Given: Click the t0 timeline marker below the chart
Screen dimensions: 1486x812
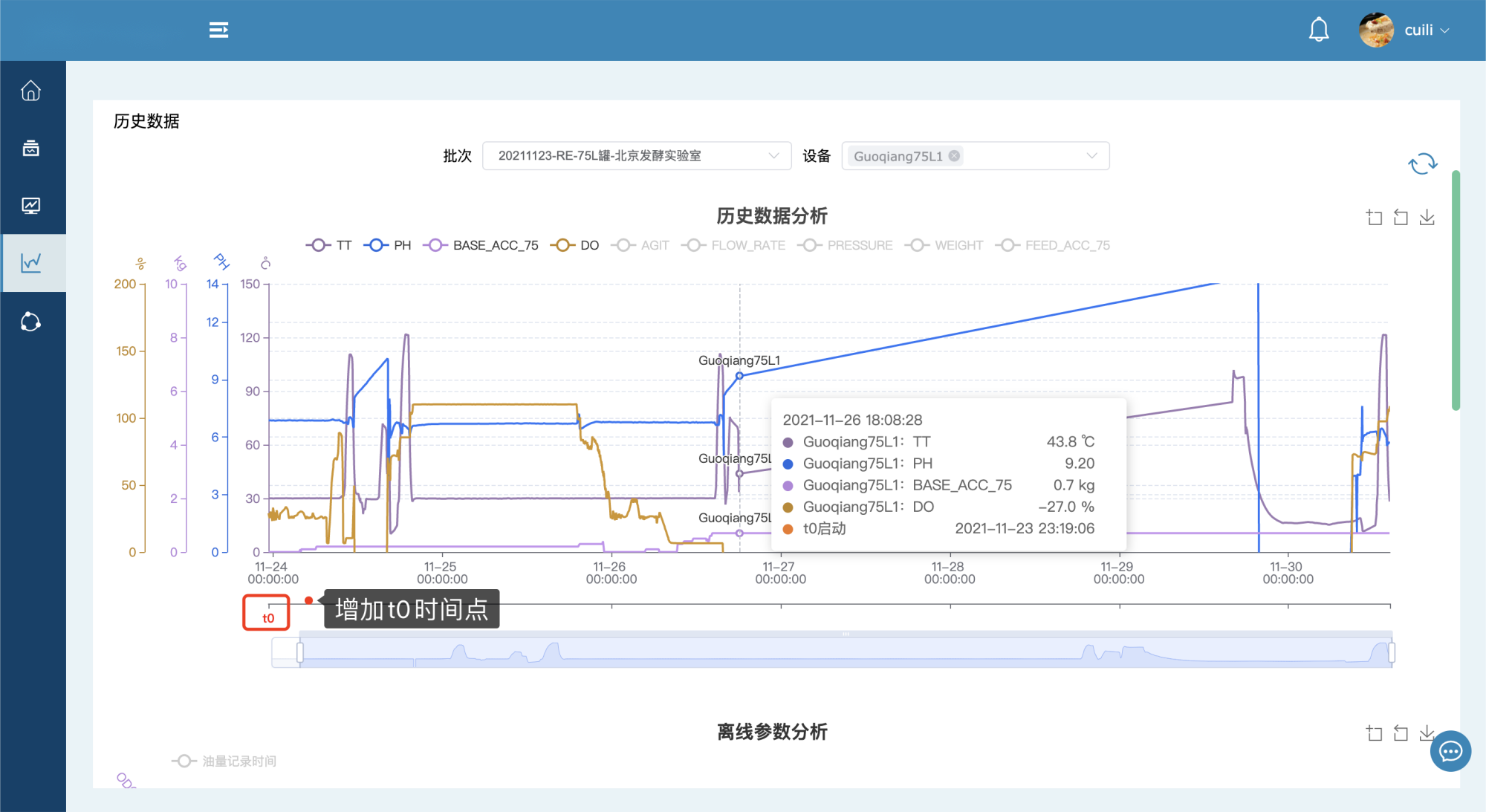Looking at the screenshot, I should pos(266,614).
